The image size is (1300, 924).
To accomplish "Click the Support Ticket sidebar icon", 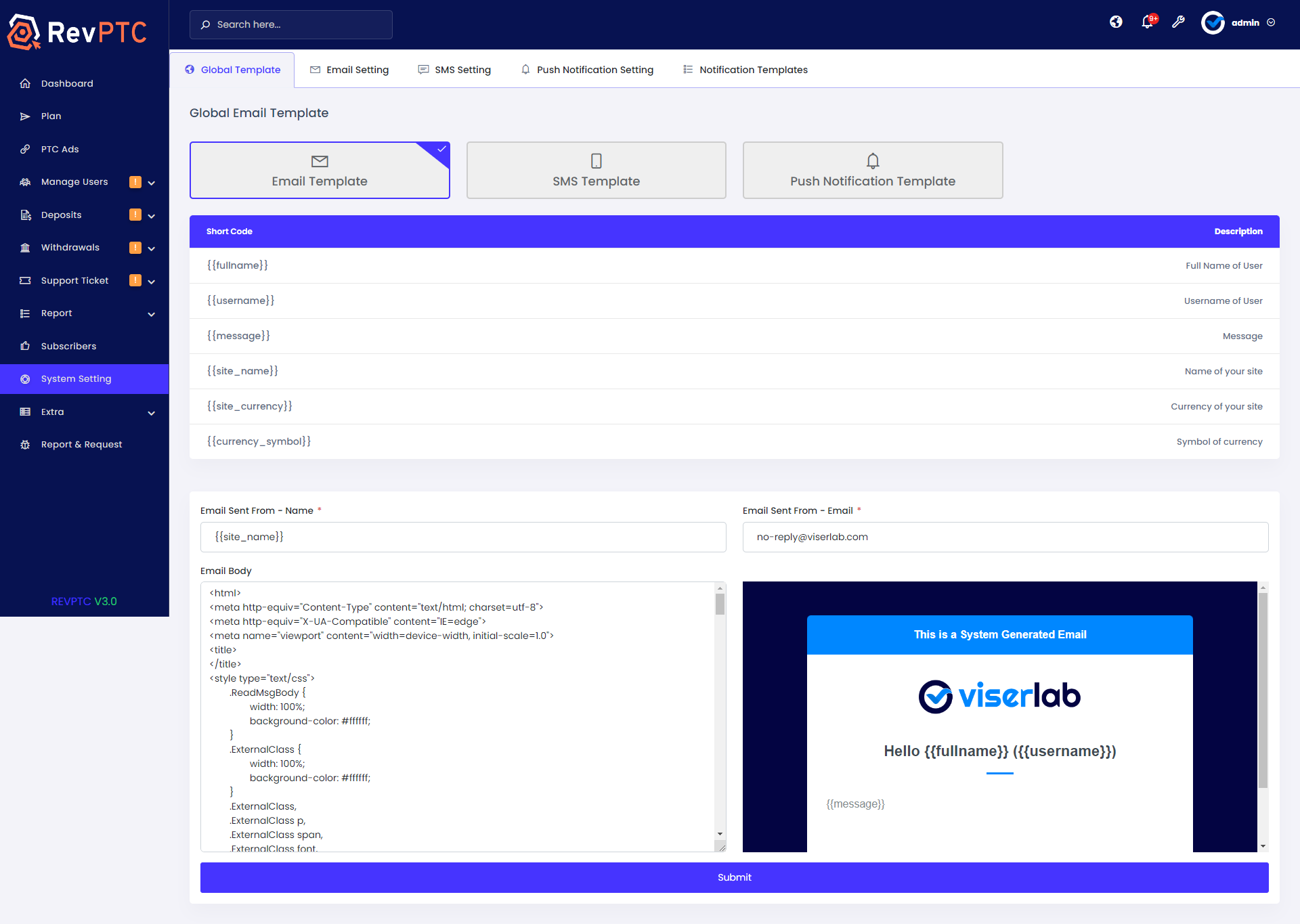I will pyautogui.click(x=25, y=280).
